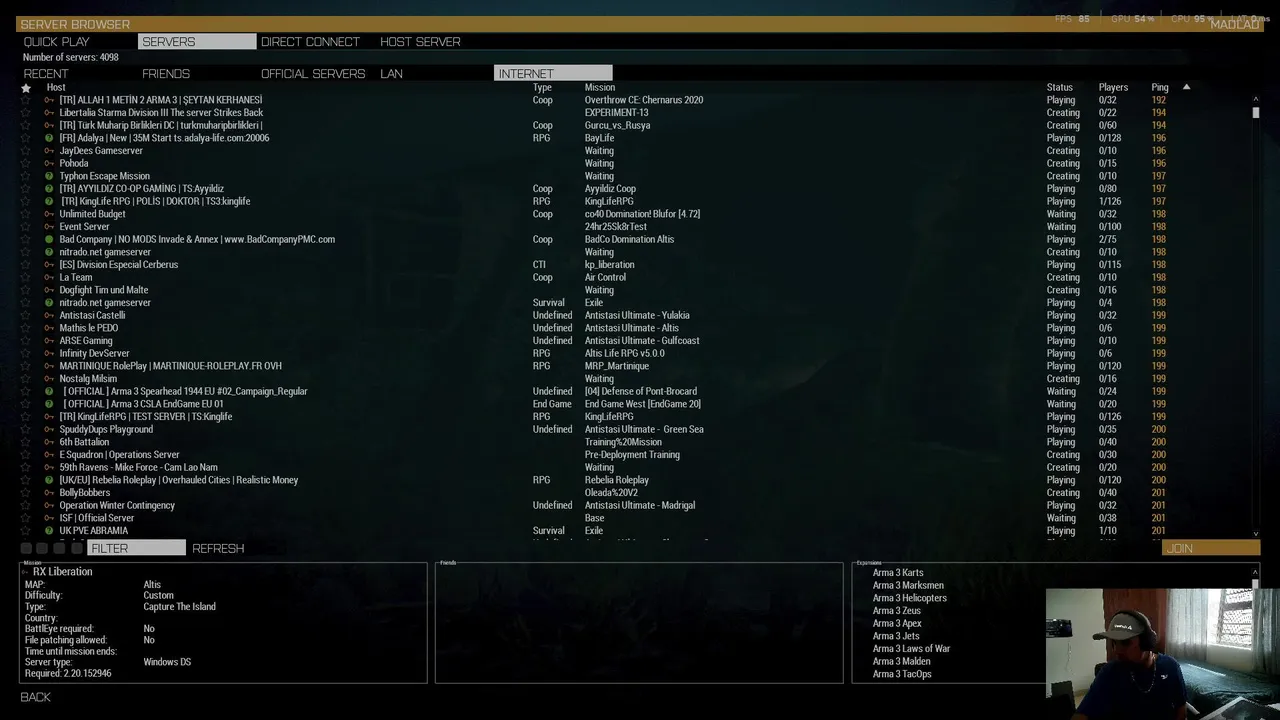Click the key icon beside Unlimited Budget

[x=49, y=214]
